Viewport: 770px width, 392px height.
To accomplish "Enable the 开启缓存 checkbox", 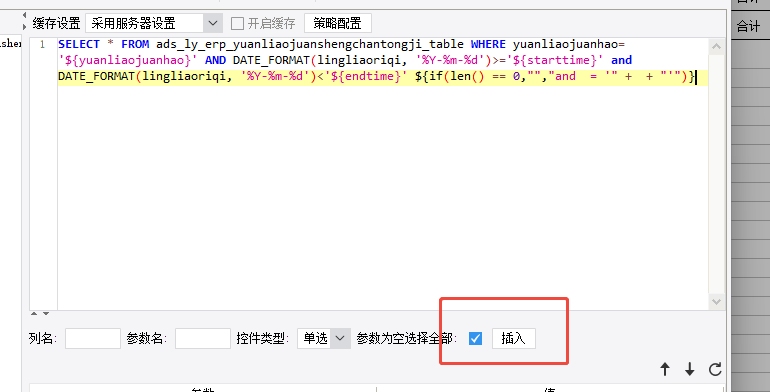I will (x=238, y=23).
